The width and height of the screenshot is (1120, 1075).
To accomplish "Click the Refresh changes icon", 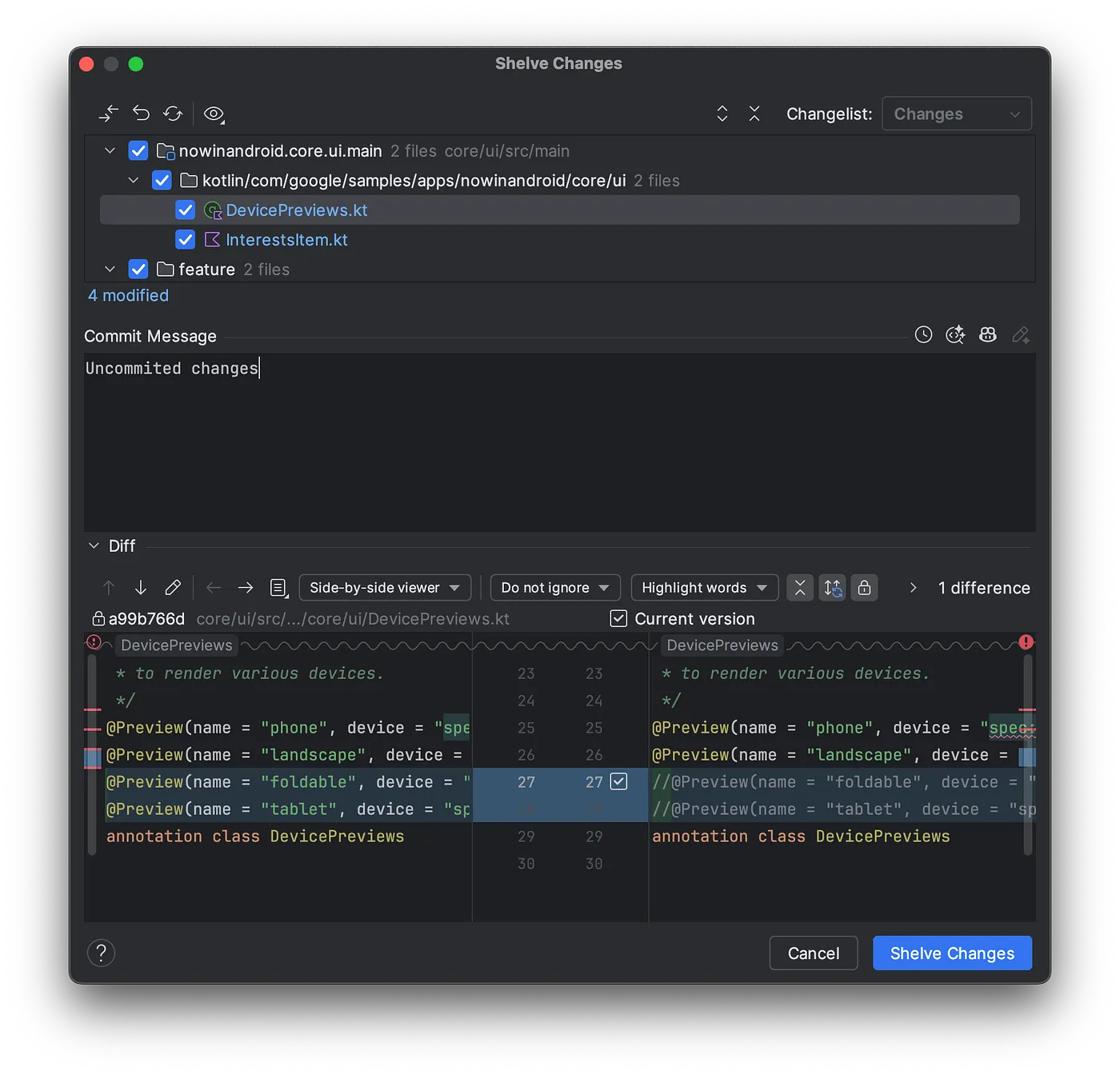I will (173, 114).
